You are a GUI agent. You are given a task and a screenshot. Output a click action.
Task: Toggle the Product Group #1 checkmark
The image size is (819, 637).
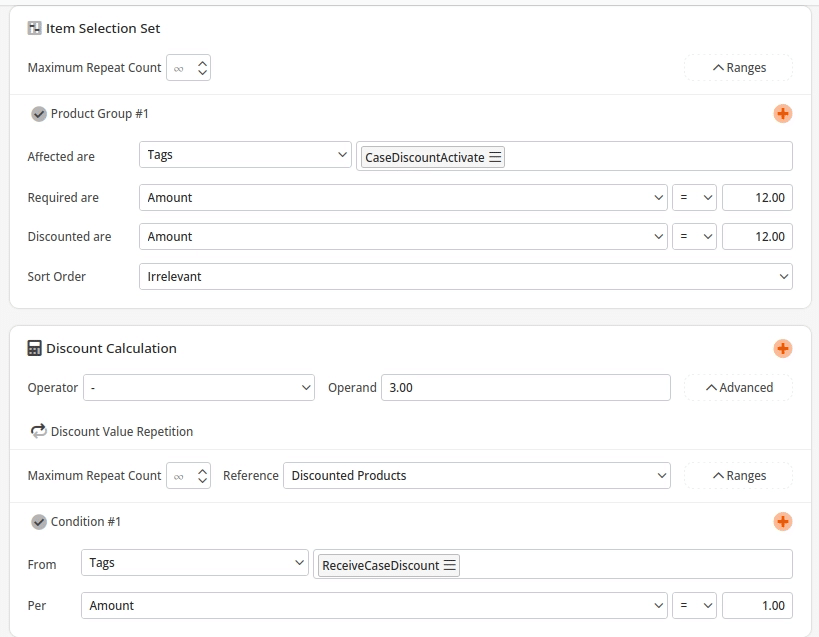click(39, 114)
